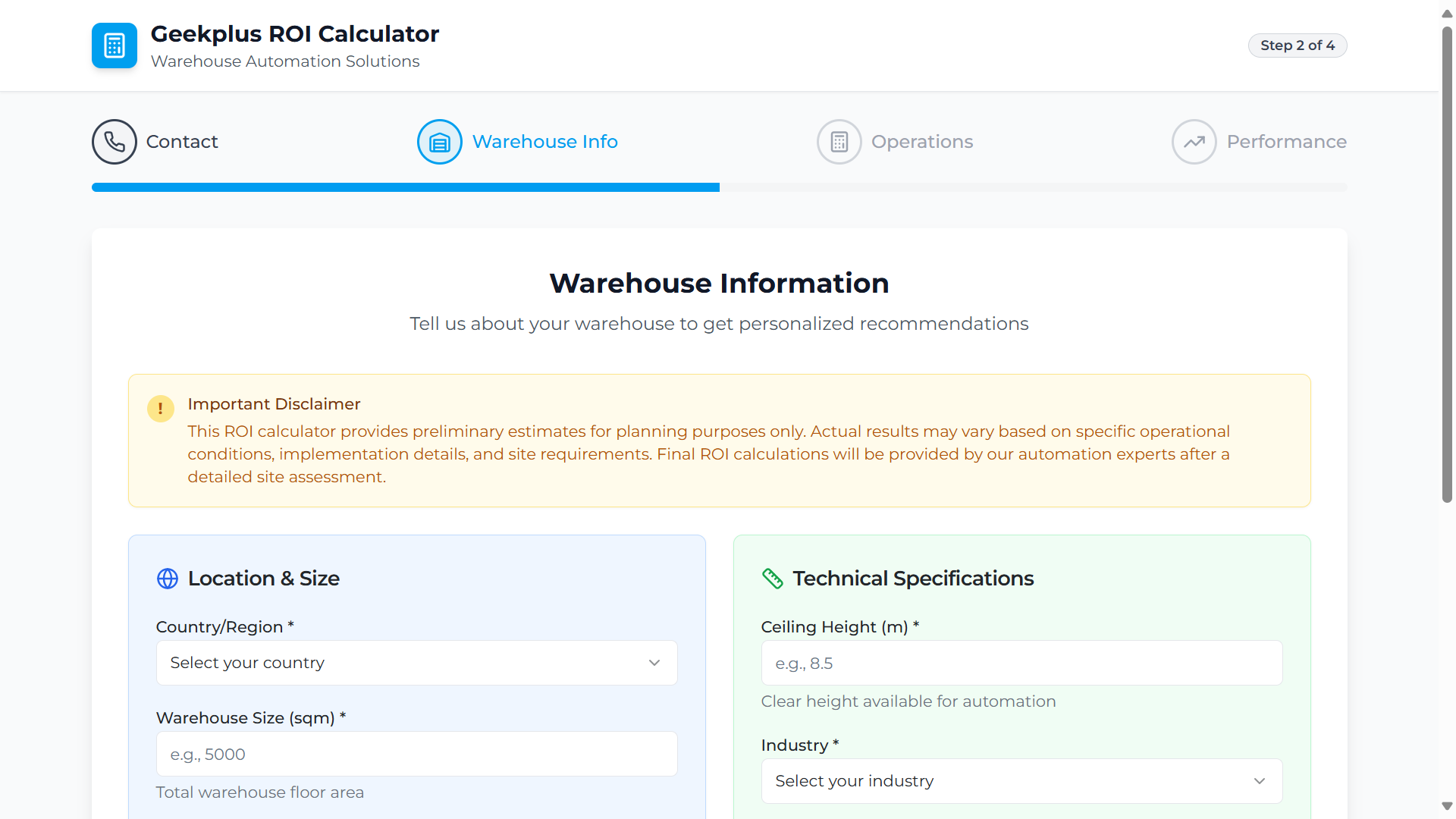Select the phone icon in the Contact step
Image resolution: width=1456 pixels, height=819 pixels.
tap(115, 142)
